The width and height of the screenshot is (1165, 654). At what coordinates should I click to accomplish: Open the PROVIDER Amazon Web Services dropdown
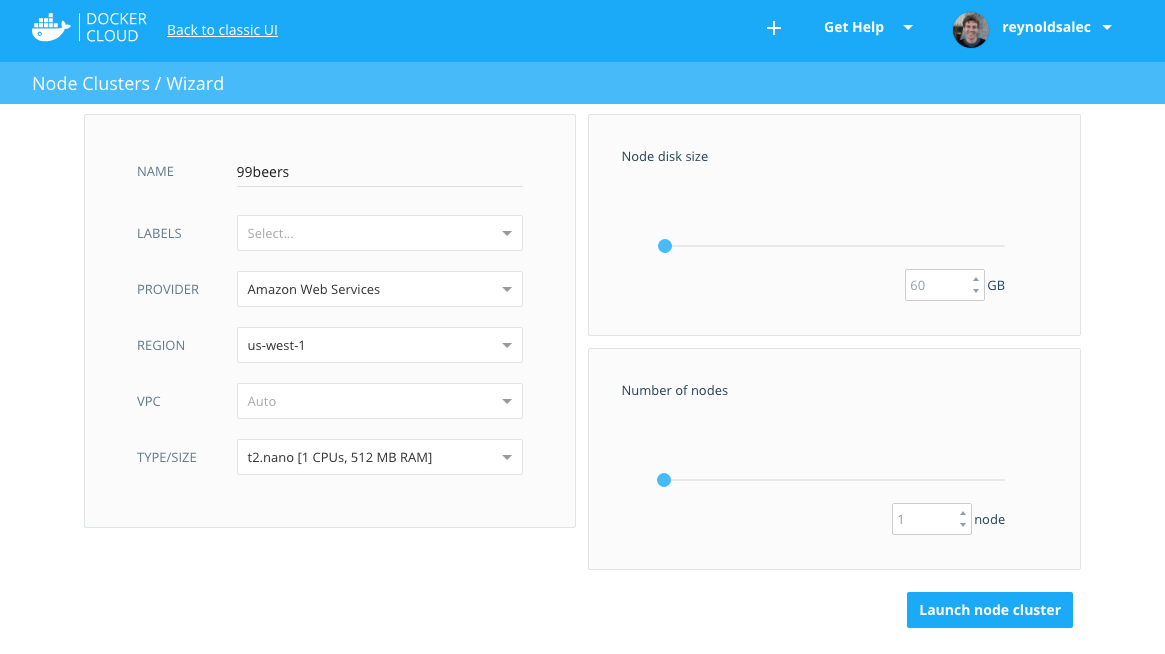coord(380,289)
